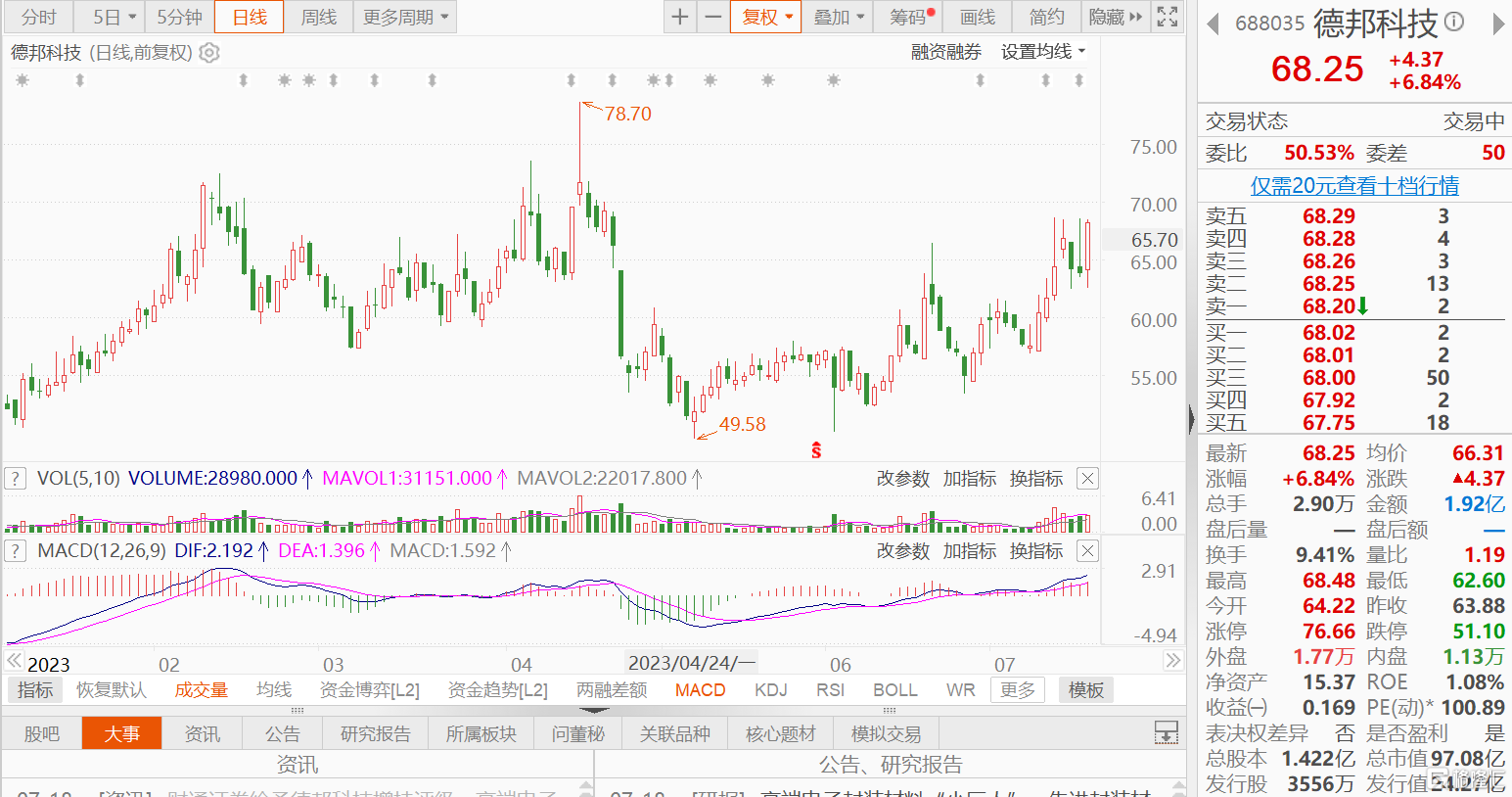Open help for VOL indicator
The width and height of the screenshot is (1512, 797).
(x=15, y=479)
